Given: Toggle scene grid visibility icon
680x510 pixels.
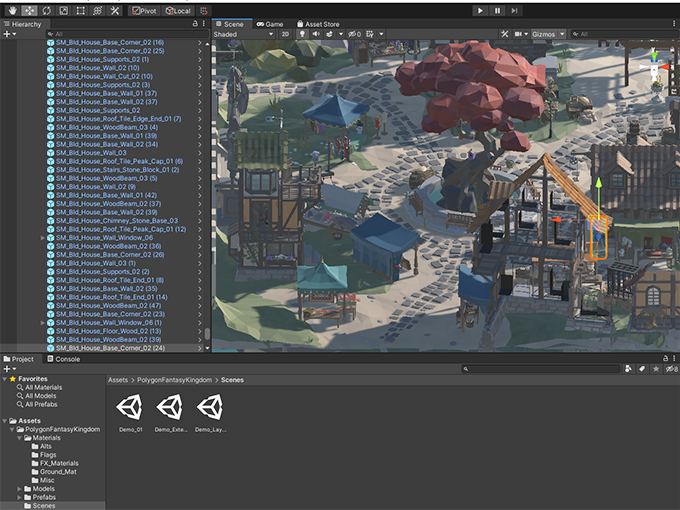Looking at the screenshot, I should [369, 34].
